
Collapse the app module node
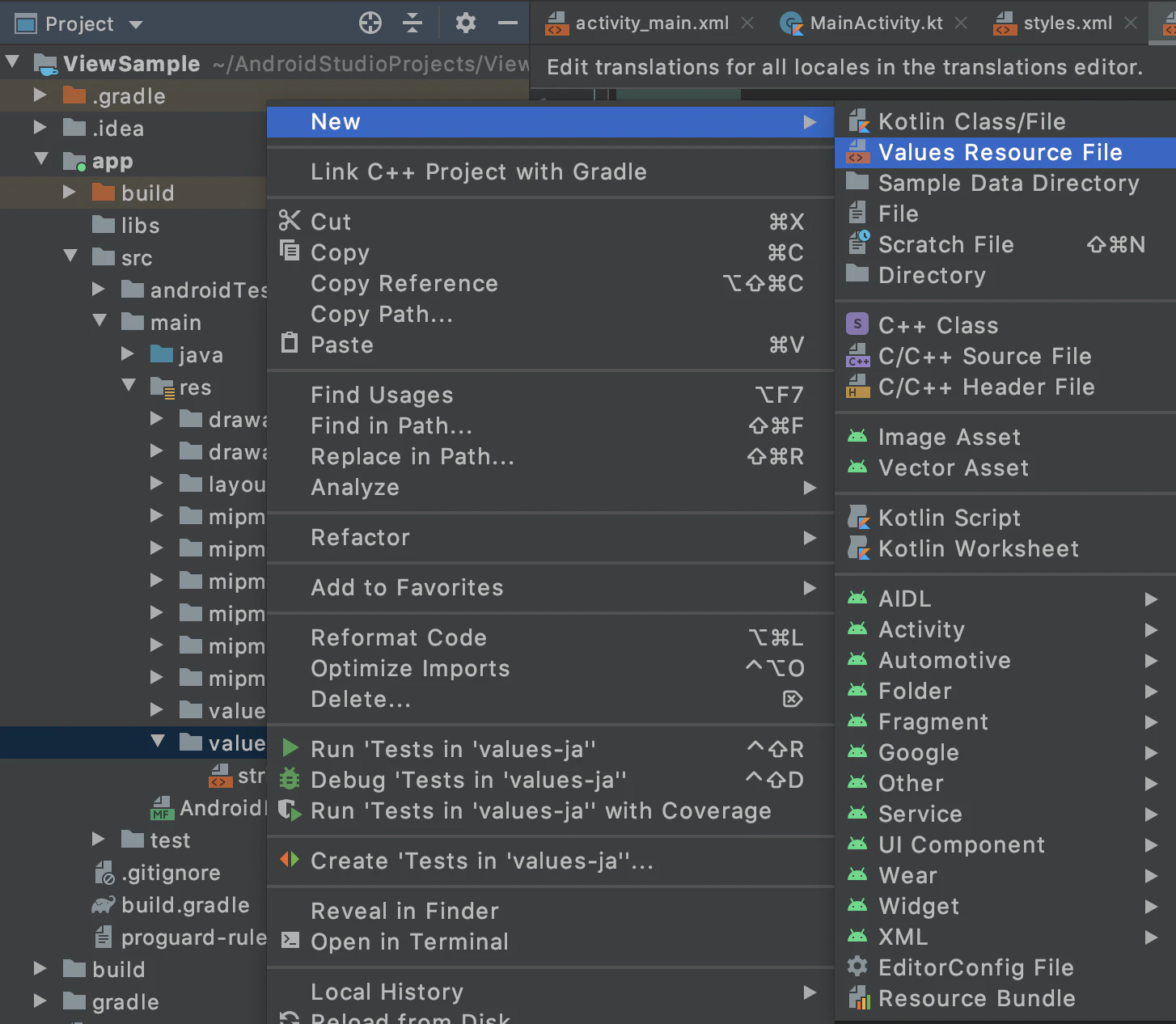(42, 159)
